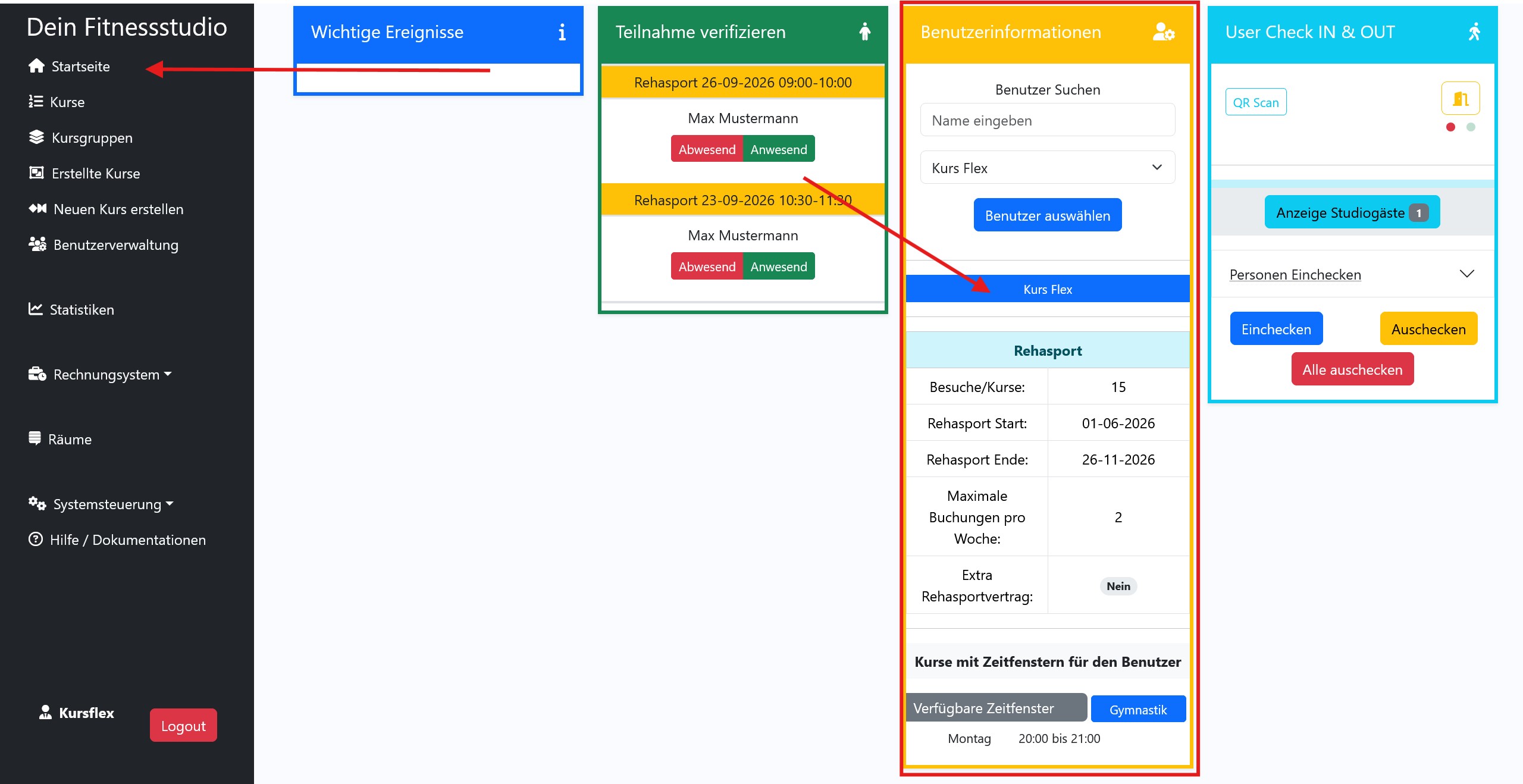
Task: Click the QR Scan button
Action: 1256,102
